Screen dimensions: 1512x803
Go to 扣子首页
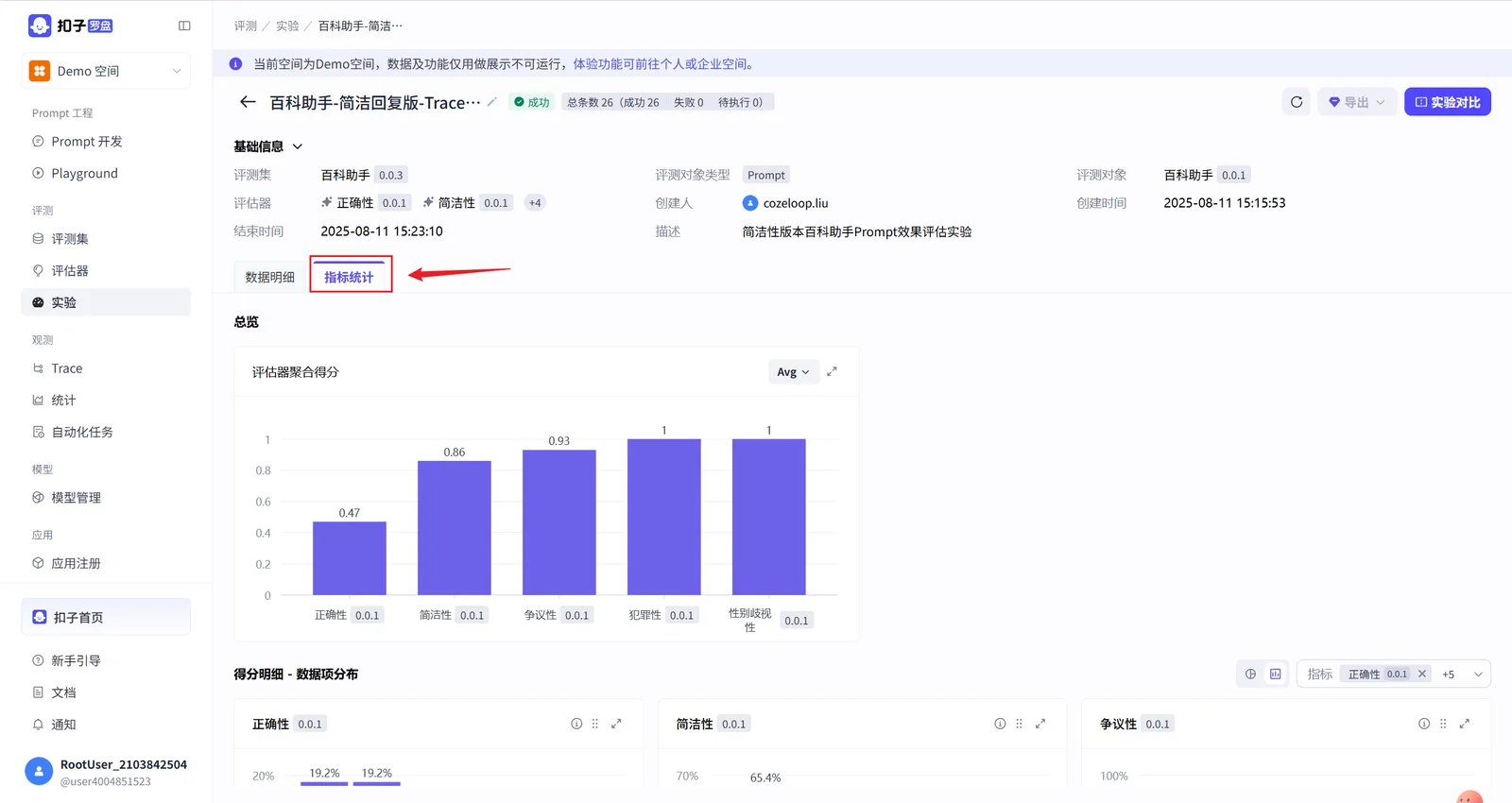pos(106,617)
